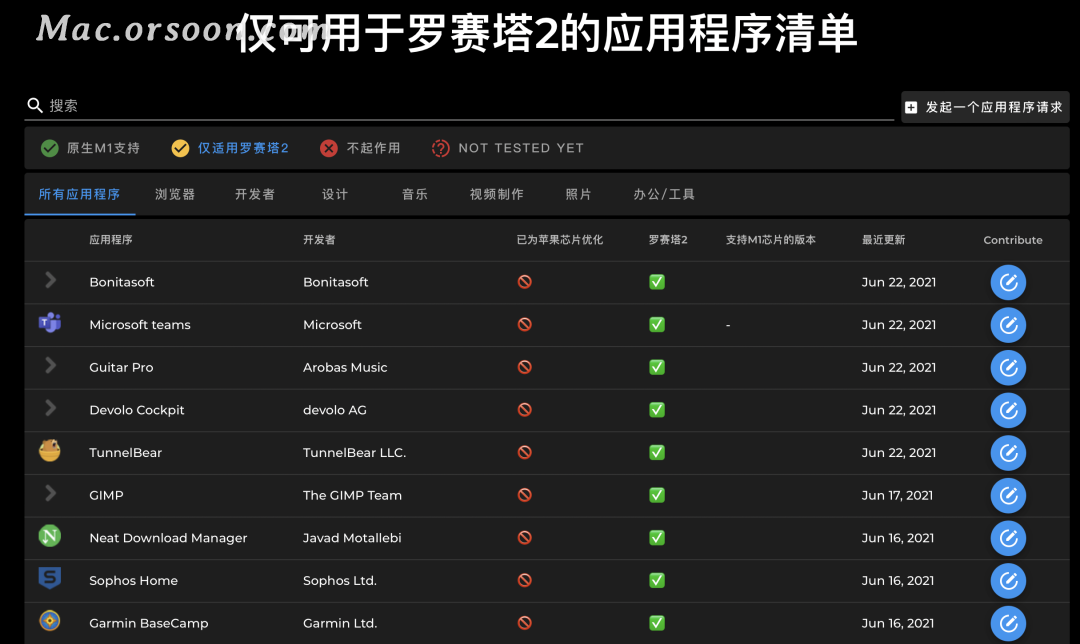Click the Garmin BaseCamp application name
Image resolution: width=1080 pixels, height=644 pixels.
(x=149, y=623)
